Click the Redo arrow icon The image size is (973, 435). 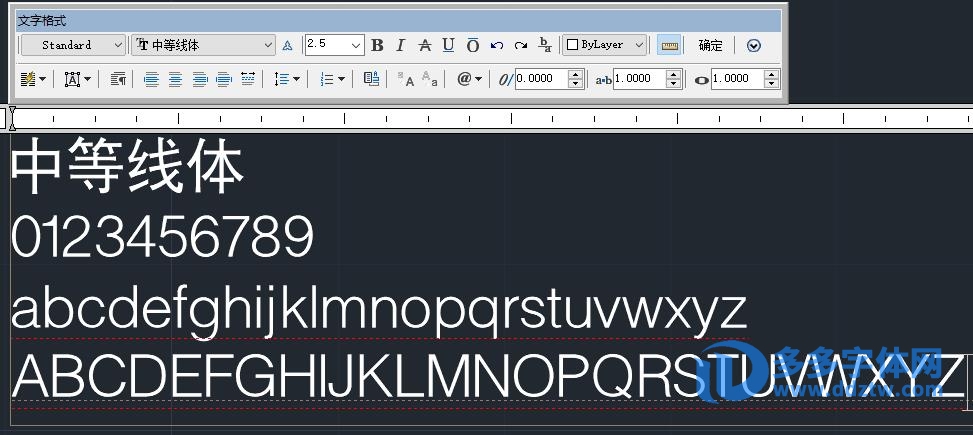click(x=521, y=45)
